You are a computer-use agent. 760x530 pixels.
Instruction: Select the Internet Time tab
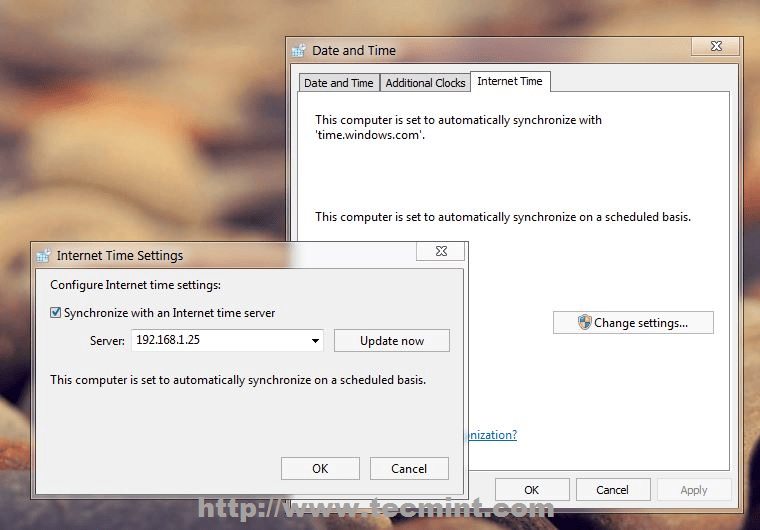tap(510, 81)
